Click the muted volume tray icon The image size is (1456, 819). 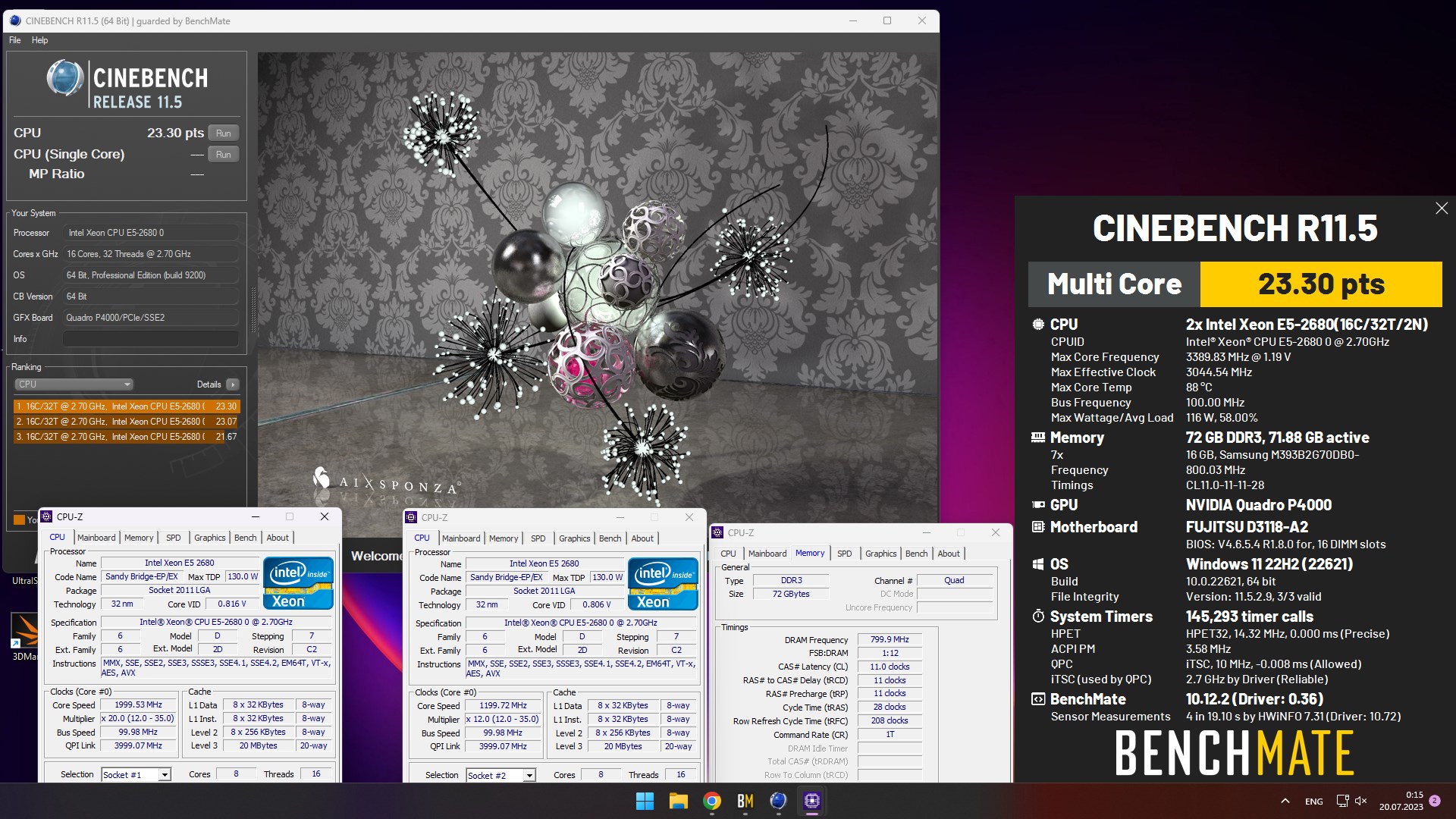(1361, 801)
